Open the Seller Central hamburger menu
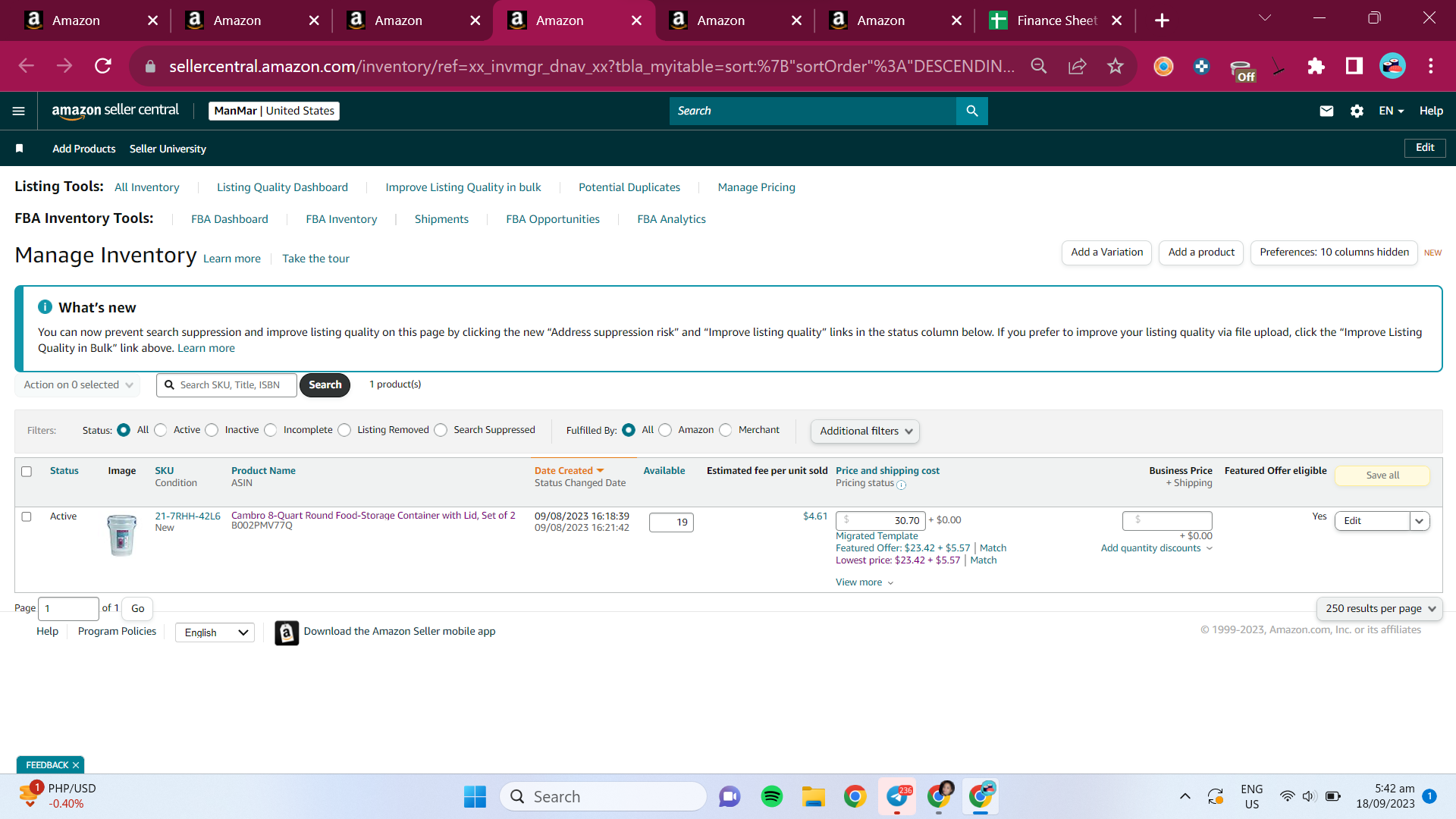The width and height of the screenshot is (1456, 819). [19, 111]
